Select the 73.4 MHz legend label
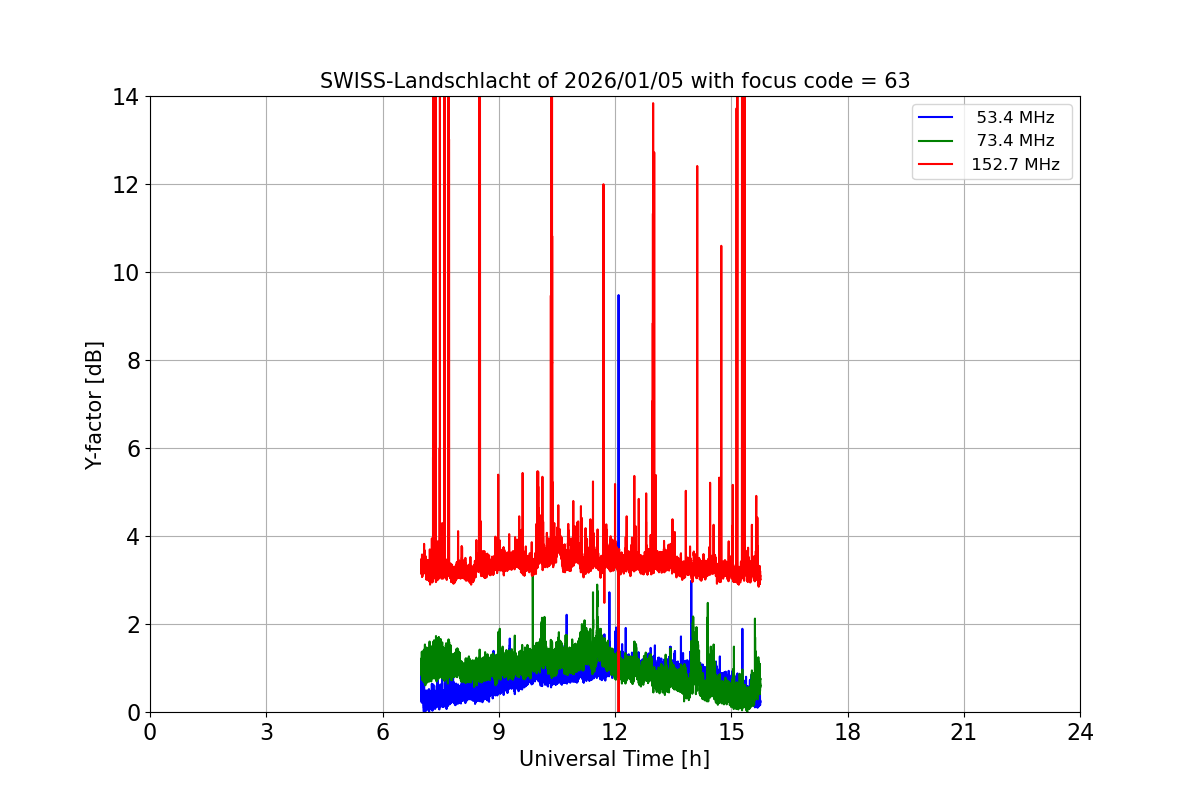 (x=1015, y=141)
